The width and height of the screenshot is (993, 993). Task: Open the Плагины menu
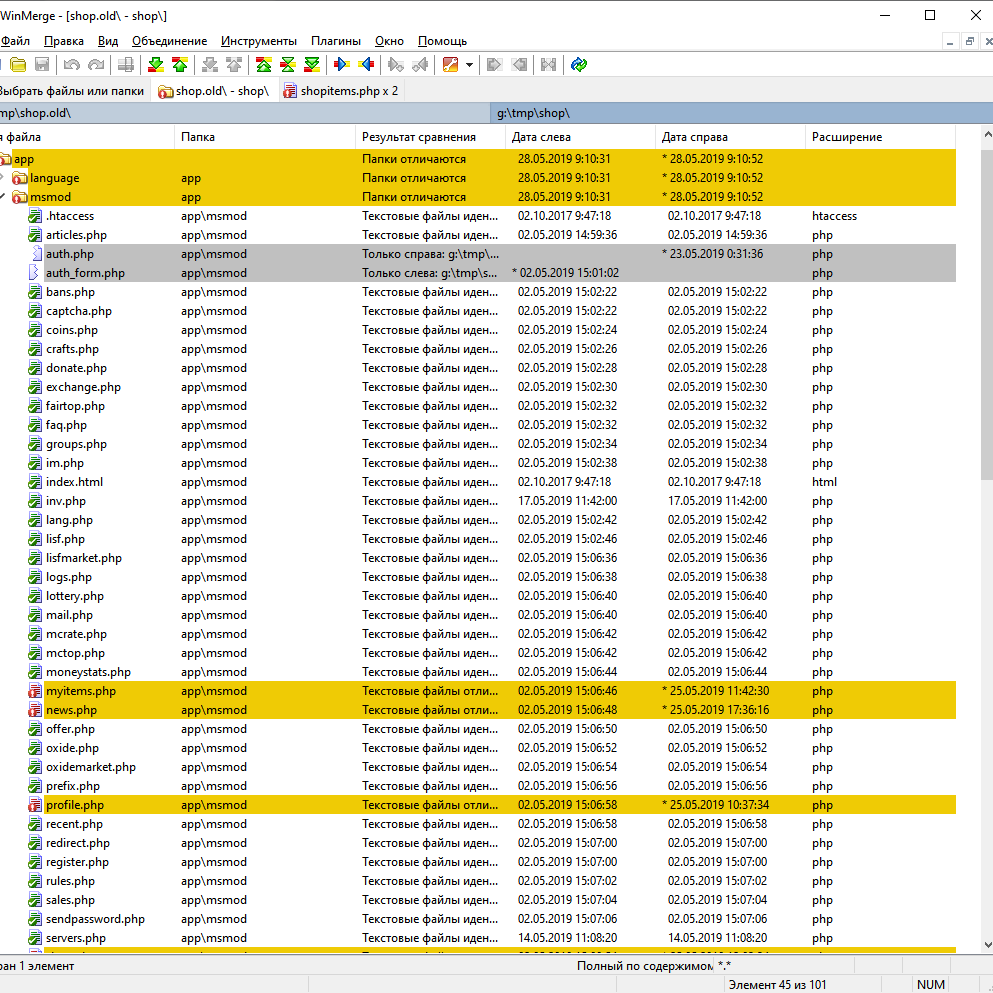[335, 41]
